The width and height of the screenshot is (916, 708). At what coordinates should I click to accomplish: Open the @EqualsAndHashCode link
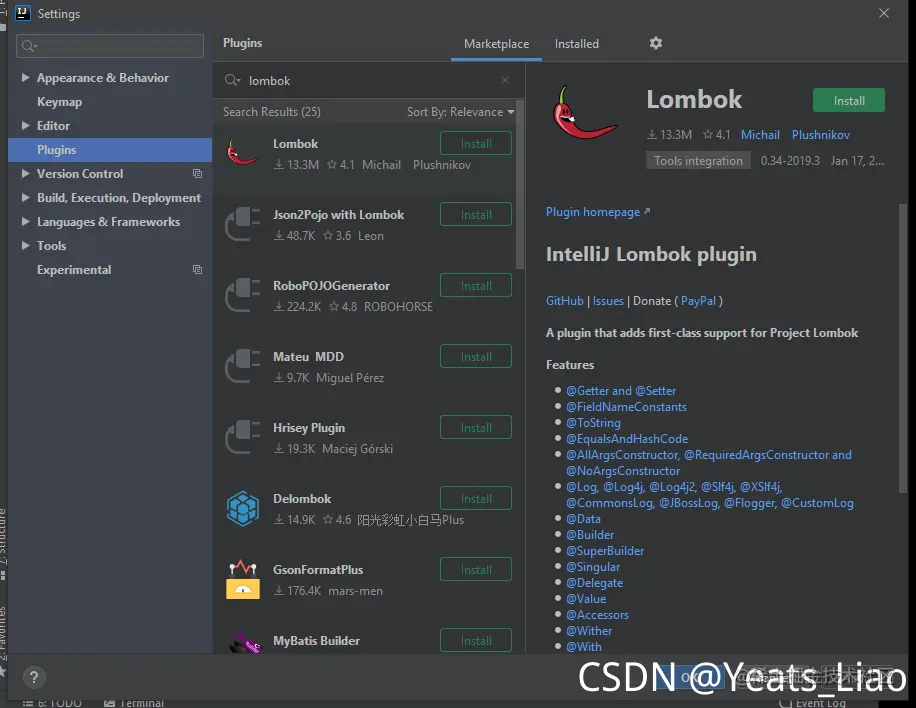coord(626,439)
